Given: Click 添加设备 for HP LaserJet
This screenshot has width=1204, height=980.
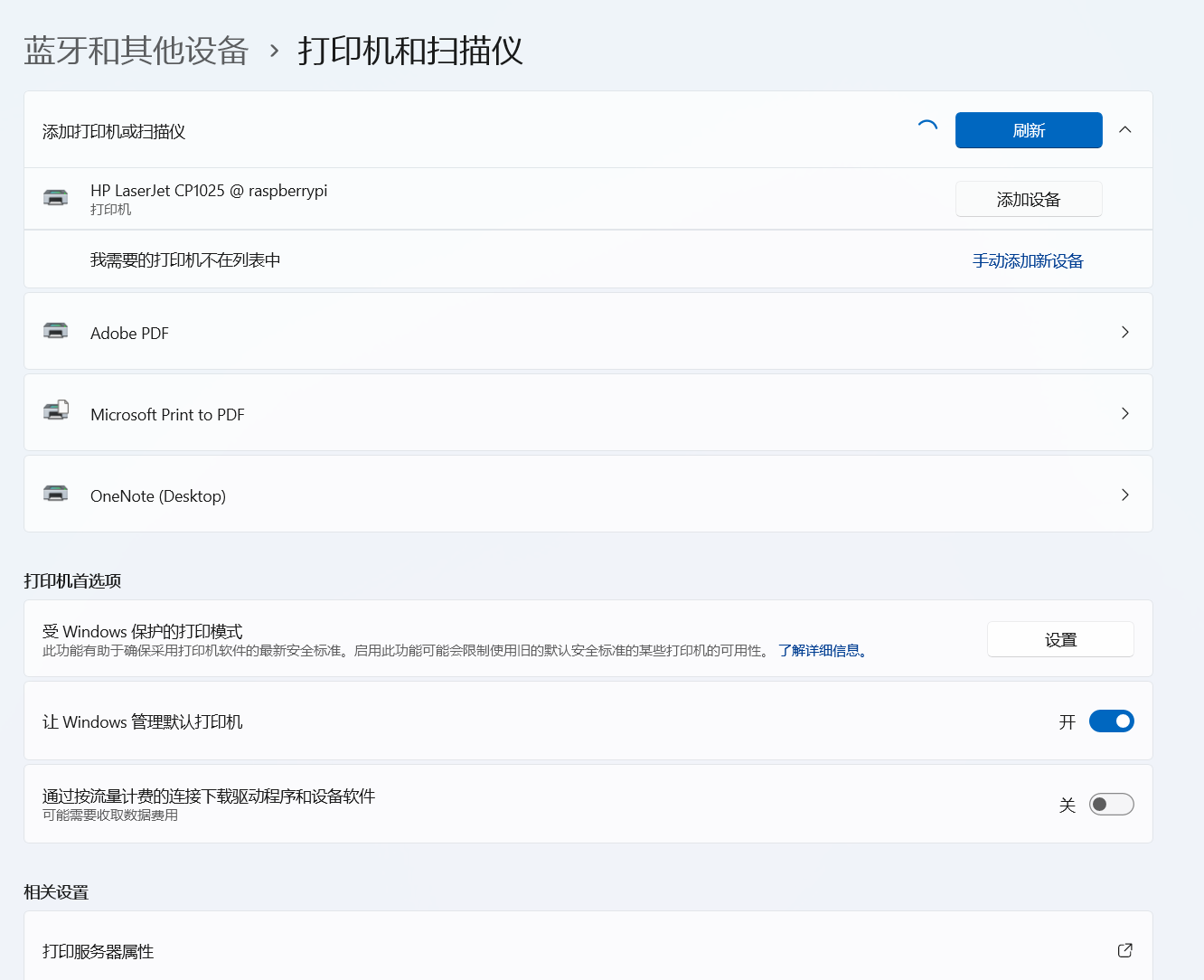Looking at the screenshot, I should pos(1028,200).
